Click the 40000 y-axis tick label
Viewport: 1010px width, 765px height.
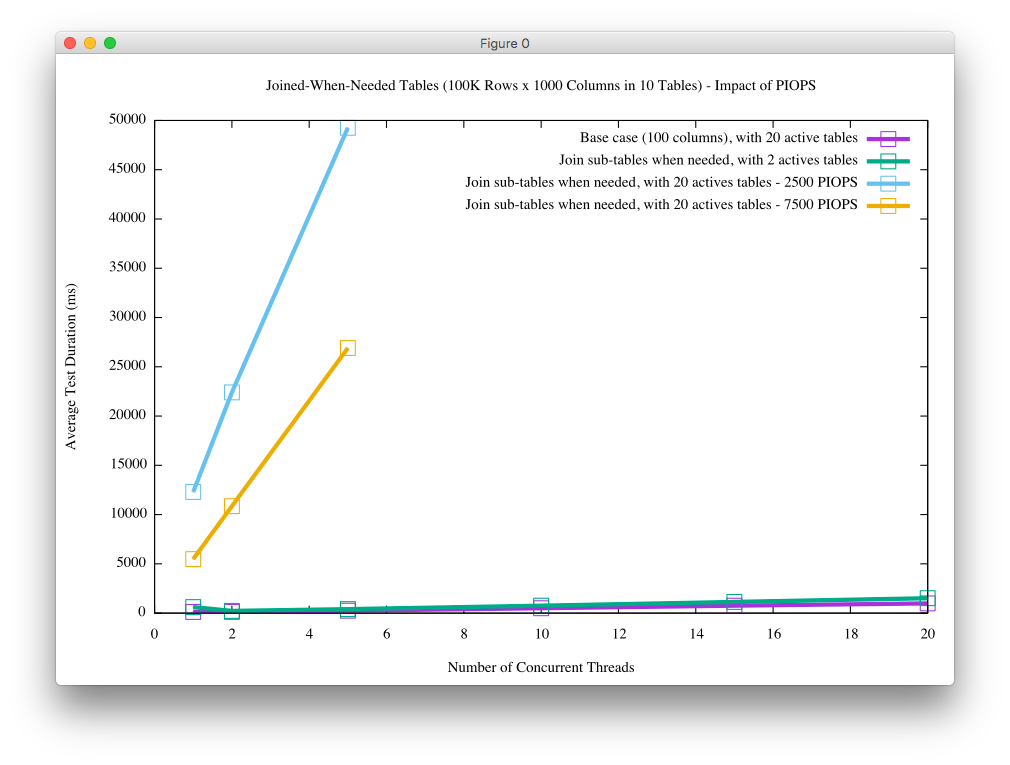(128, 218)
